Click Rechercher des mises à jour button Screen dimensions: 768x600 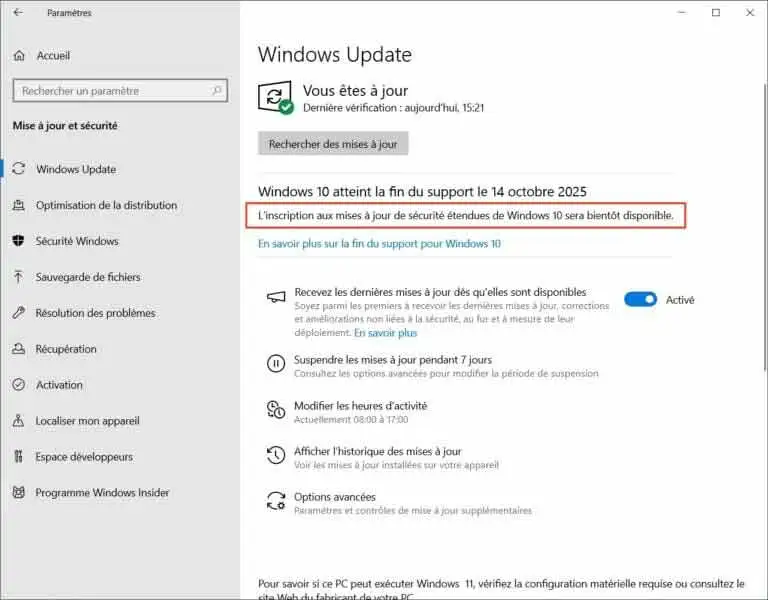(333, 144)
